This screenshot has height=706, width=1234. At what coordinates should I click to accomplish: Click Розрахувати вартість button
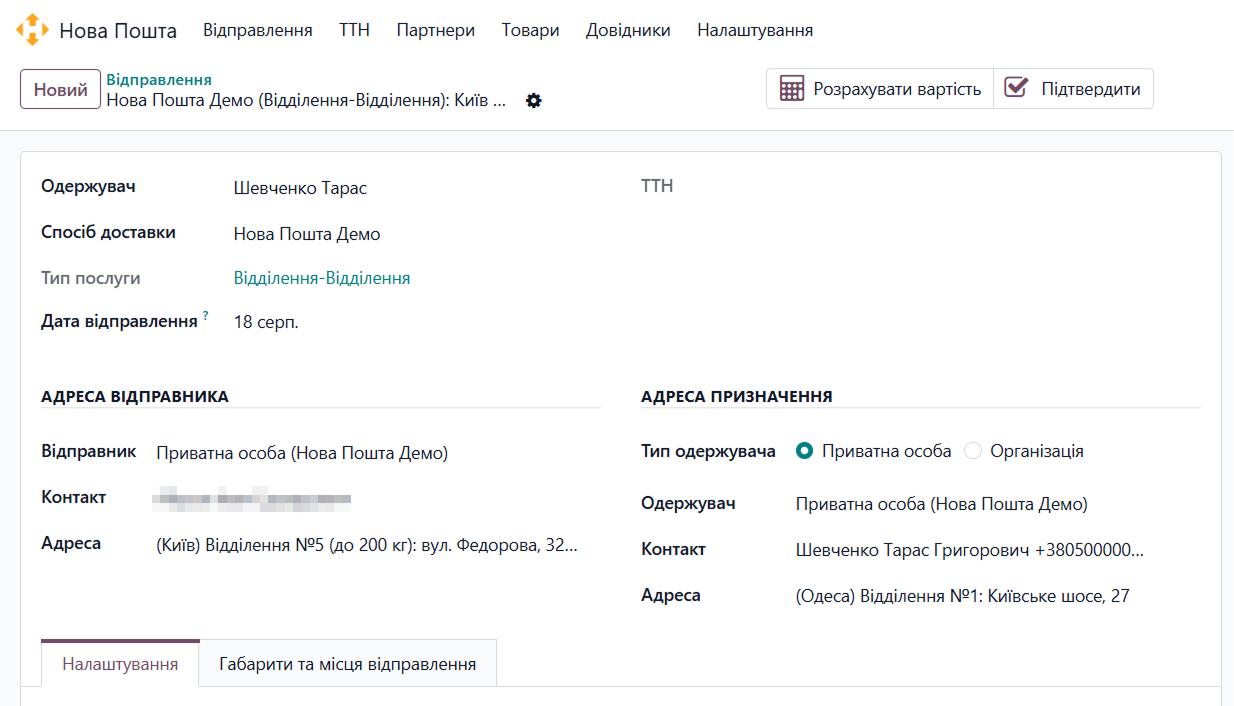[x=880, y=88]
